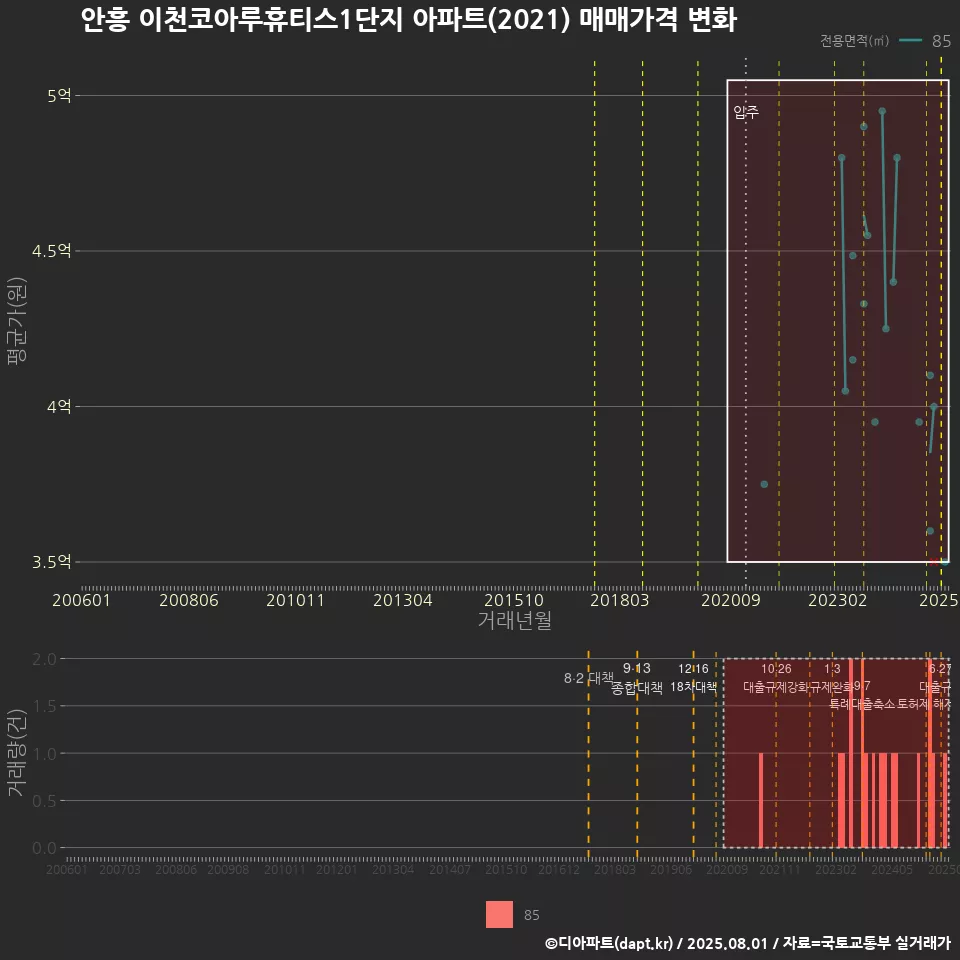This screenshot has width=960, height=960.
Task: Click the chart title '안흥 이천코아루휴티스1단지 아파트(2021) 매매가격 변화'
Action: tap(408, 20)
